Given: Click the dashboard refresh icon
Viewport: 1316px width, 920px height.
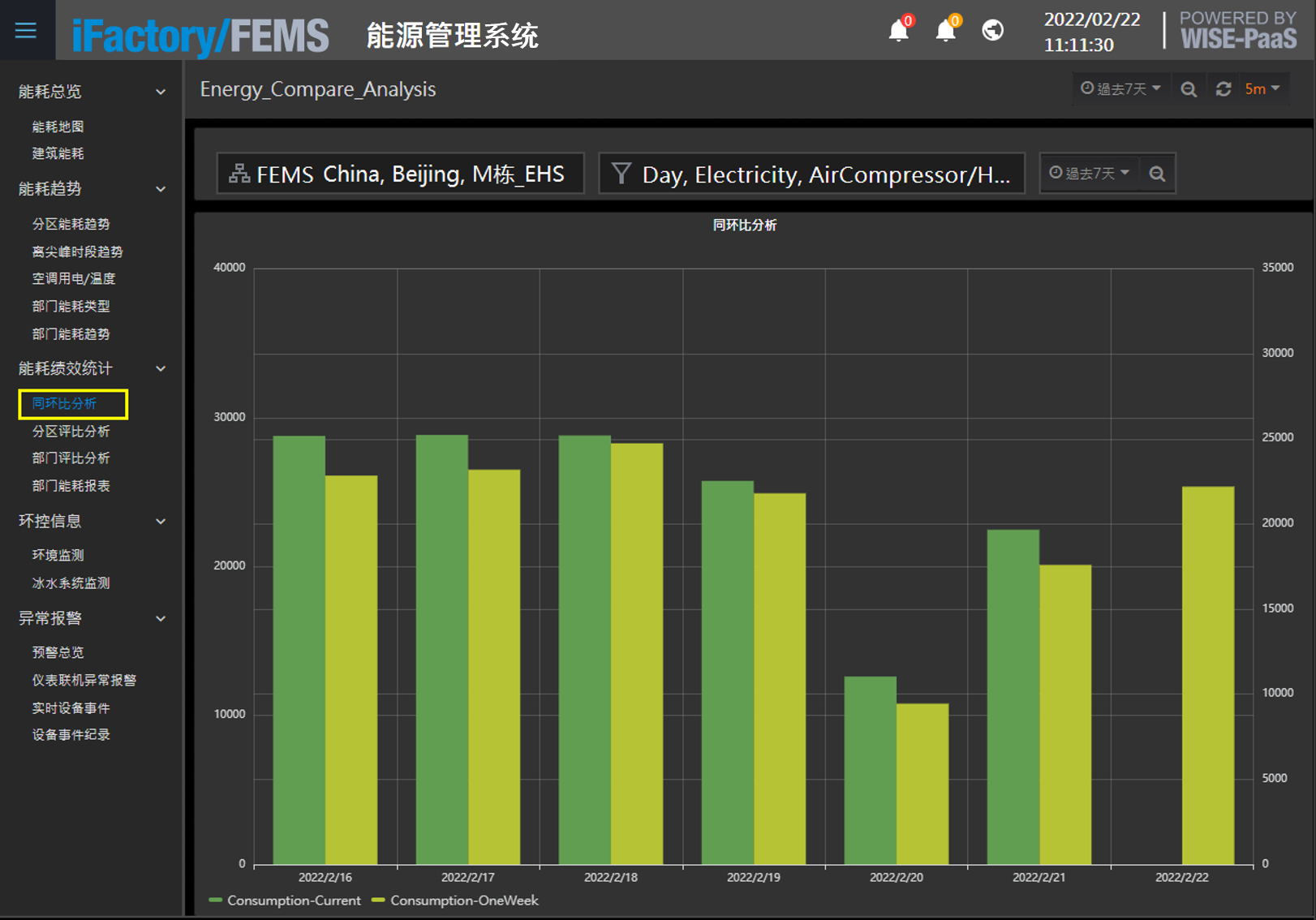Looking at the screenshot, I should [1224, 89].
